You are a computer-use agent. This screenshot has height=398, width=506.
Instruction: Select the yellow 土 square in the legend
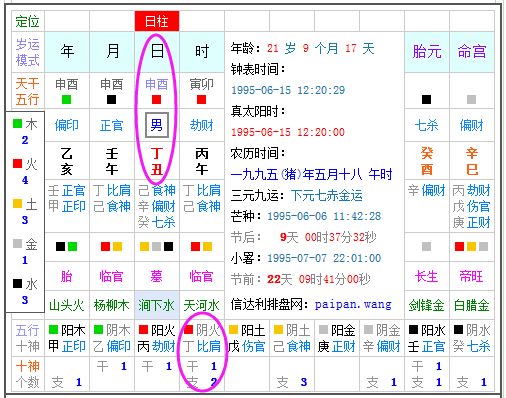17,203
